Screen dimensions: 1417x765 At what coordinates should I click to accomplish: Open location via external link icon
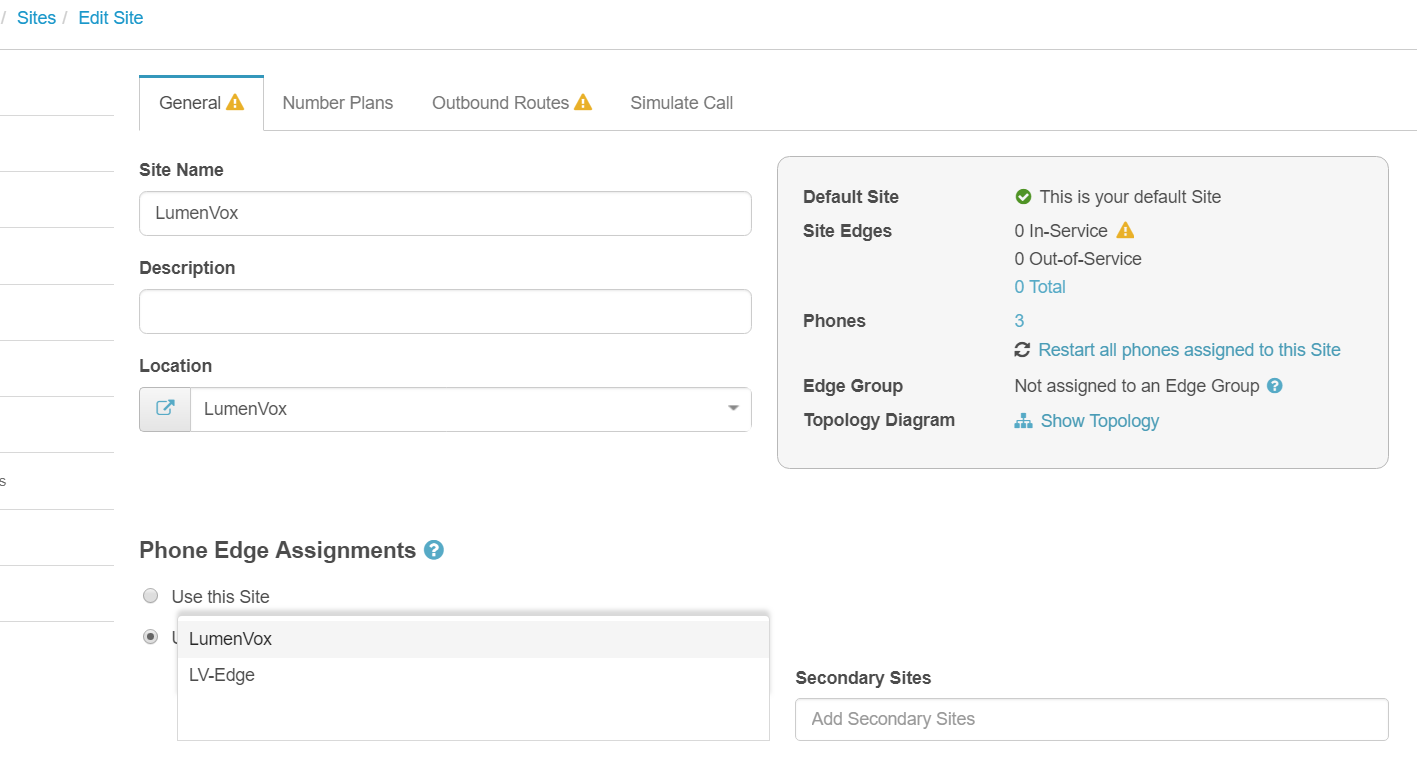click(x=165, y=409)
